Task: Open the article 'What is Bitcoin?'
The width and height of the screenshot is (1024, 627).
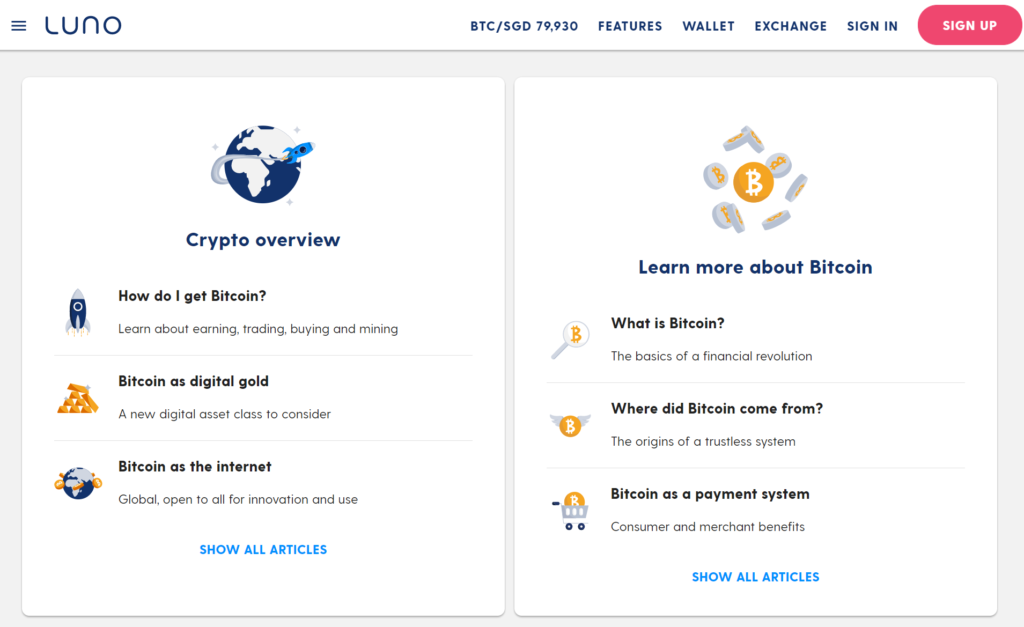Action: click(x=665, y=323)
